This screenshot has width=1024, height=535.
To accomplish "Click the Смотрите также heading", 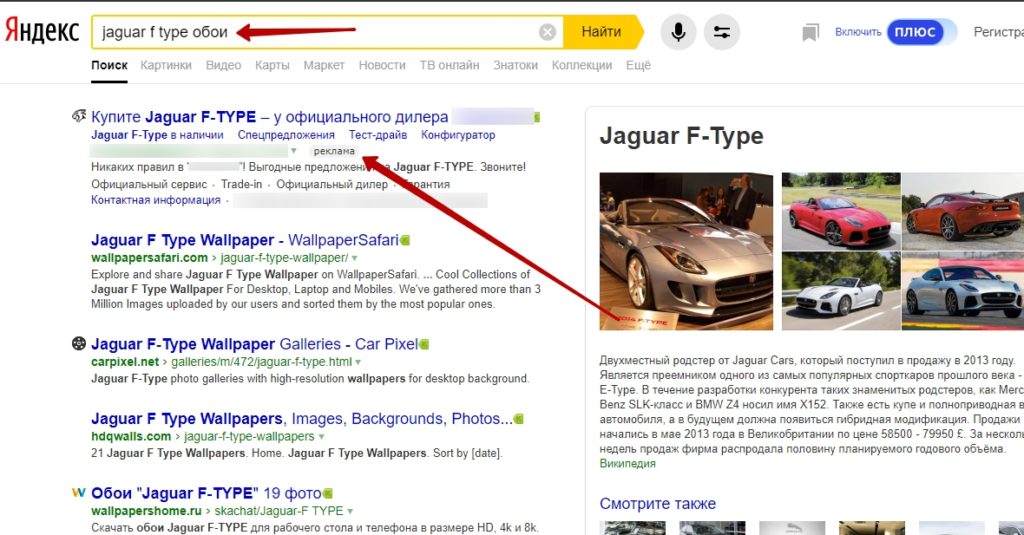I will click(x=658, y=504).
